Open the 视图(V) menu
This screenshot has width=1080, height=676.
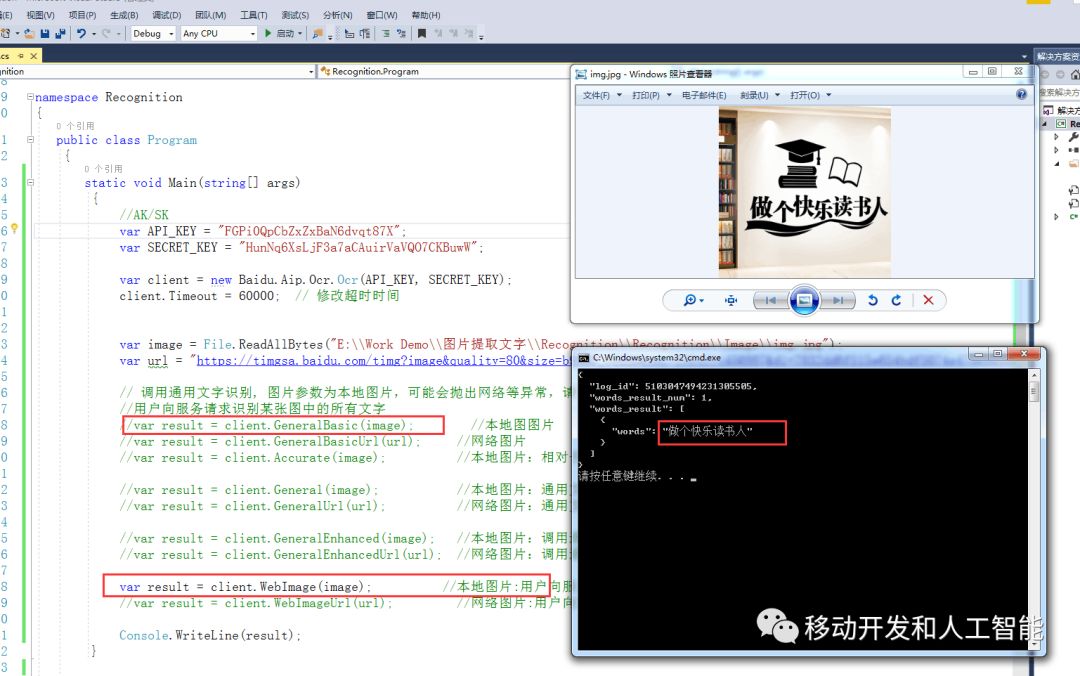click(x=40, y=14)
